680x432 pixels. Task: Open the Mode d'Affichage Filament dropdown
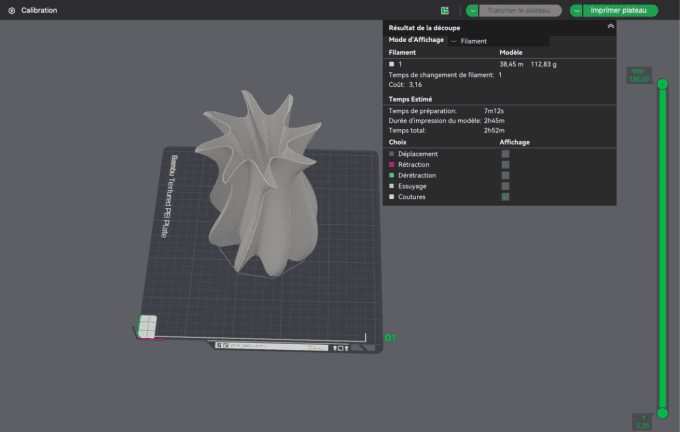pyautogui.click(x=468, y=41)
